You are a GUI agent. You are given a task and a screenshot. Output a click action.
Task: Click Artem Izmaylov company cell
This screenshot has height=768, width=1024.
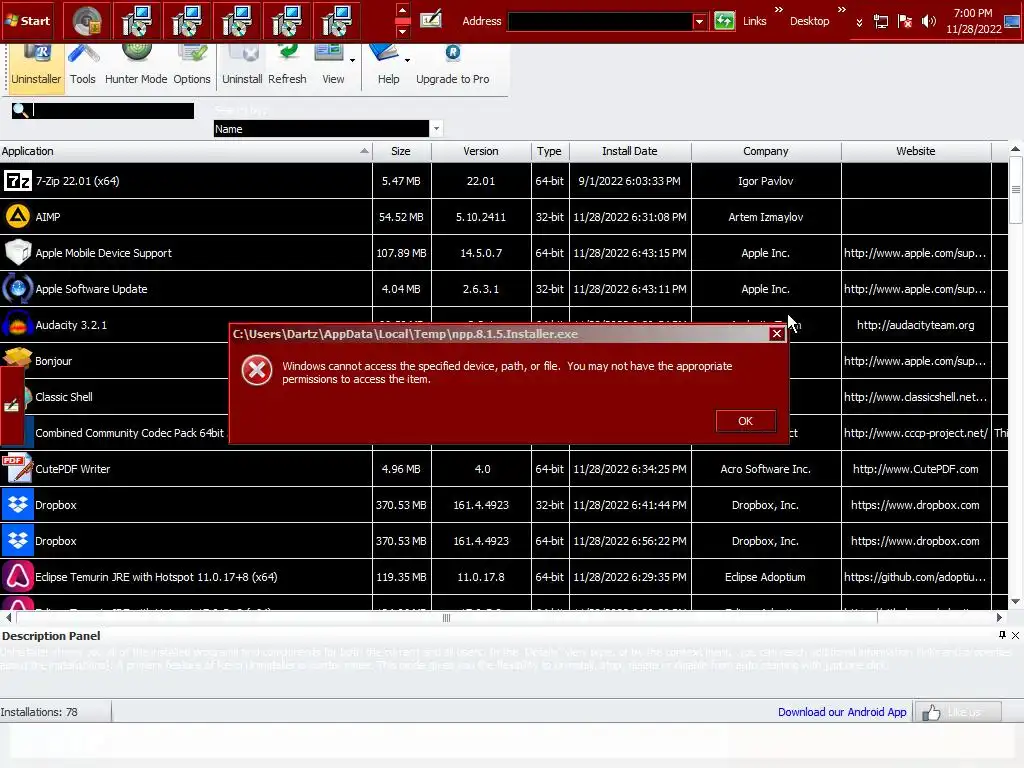[765, 217]
